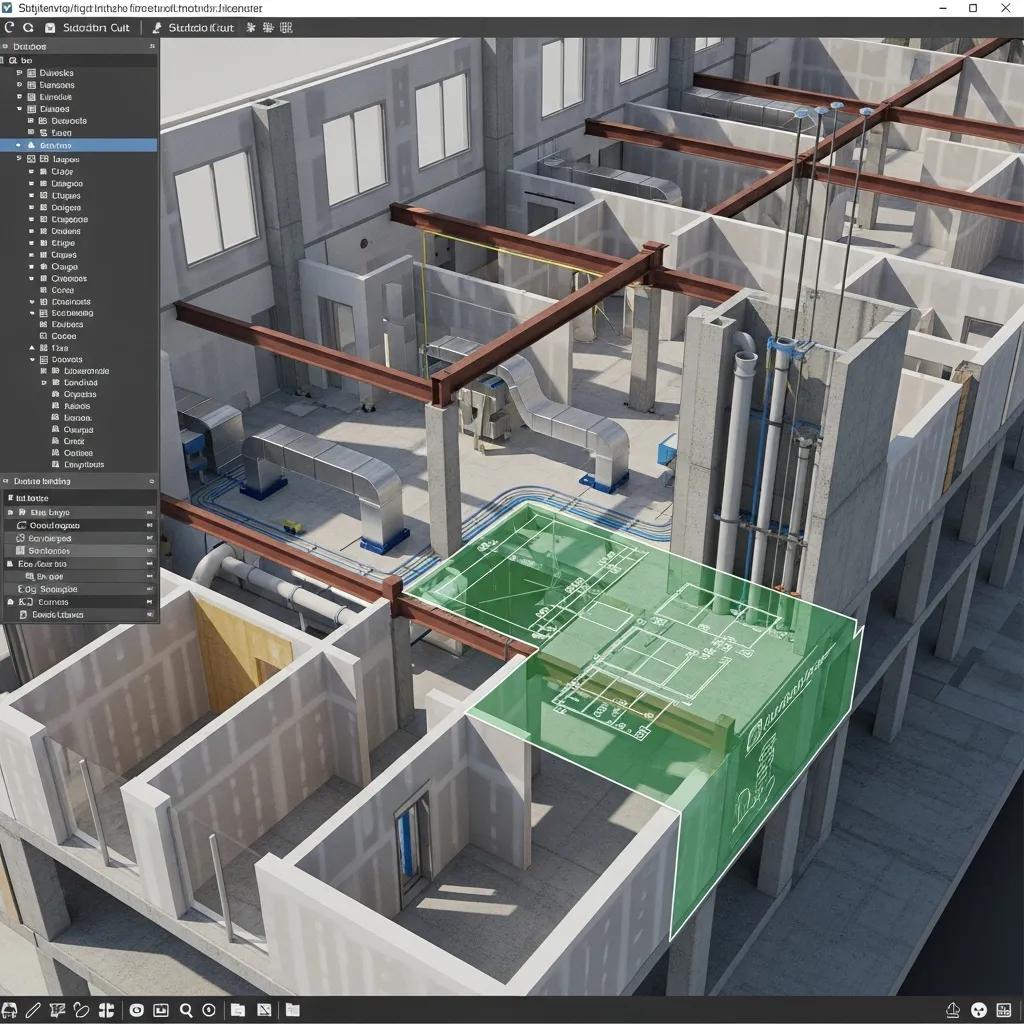Viewport: 1024px width, 1024px height.
Task: Click the pin icon on the 'Dctibos' panel header
Action: point(152,46)
